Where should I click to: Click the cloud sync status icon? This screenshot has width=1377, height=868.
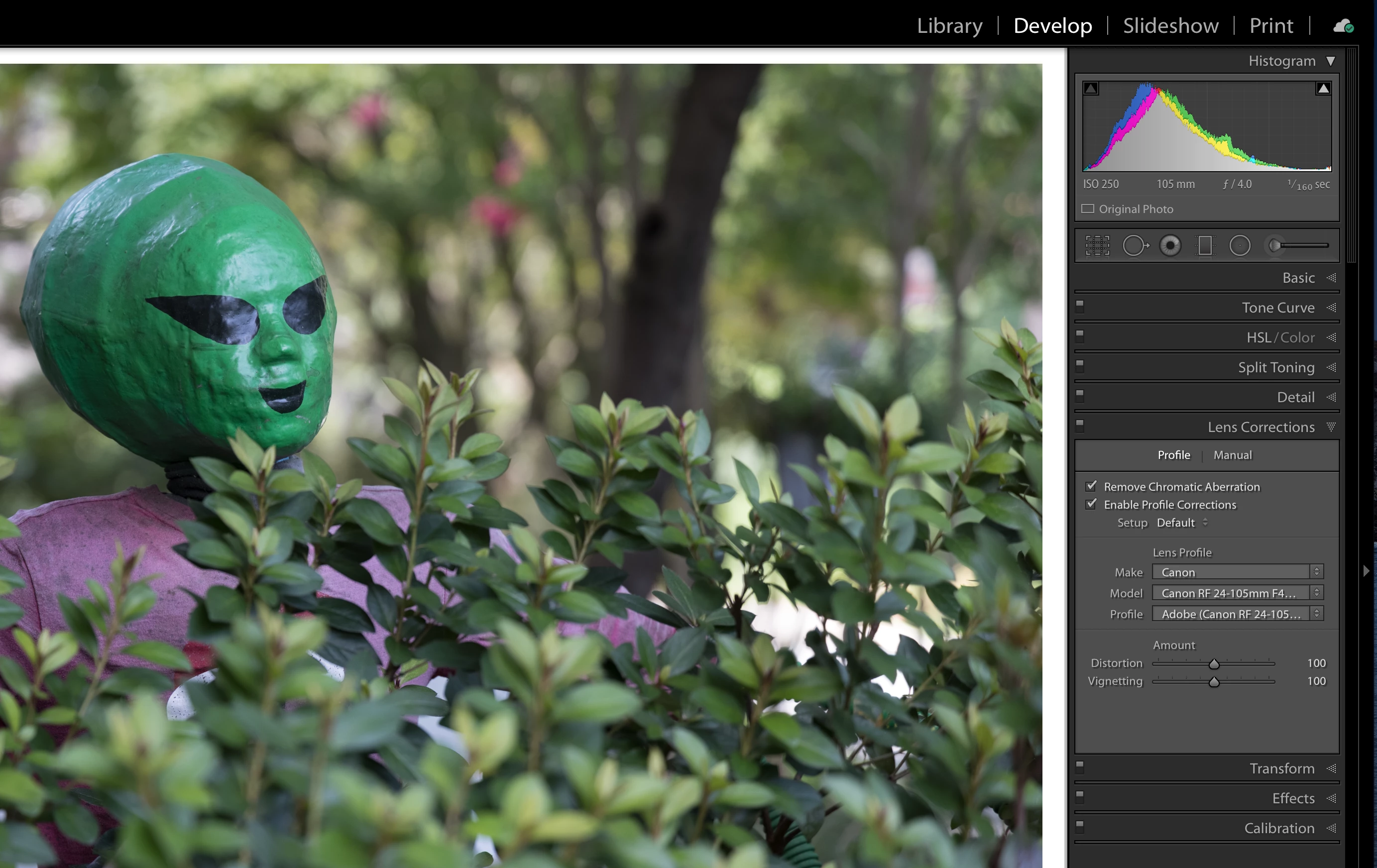pyautogui.click(x=1343, y=26)
